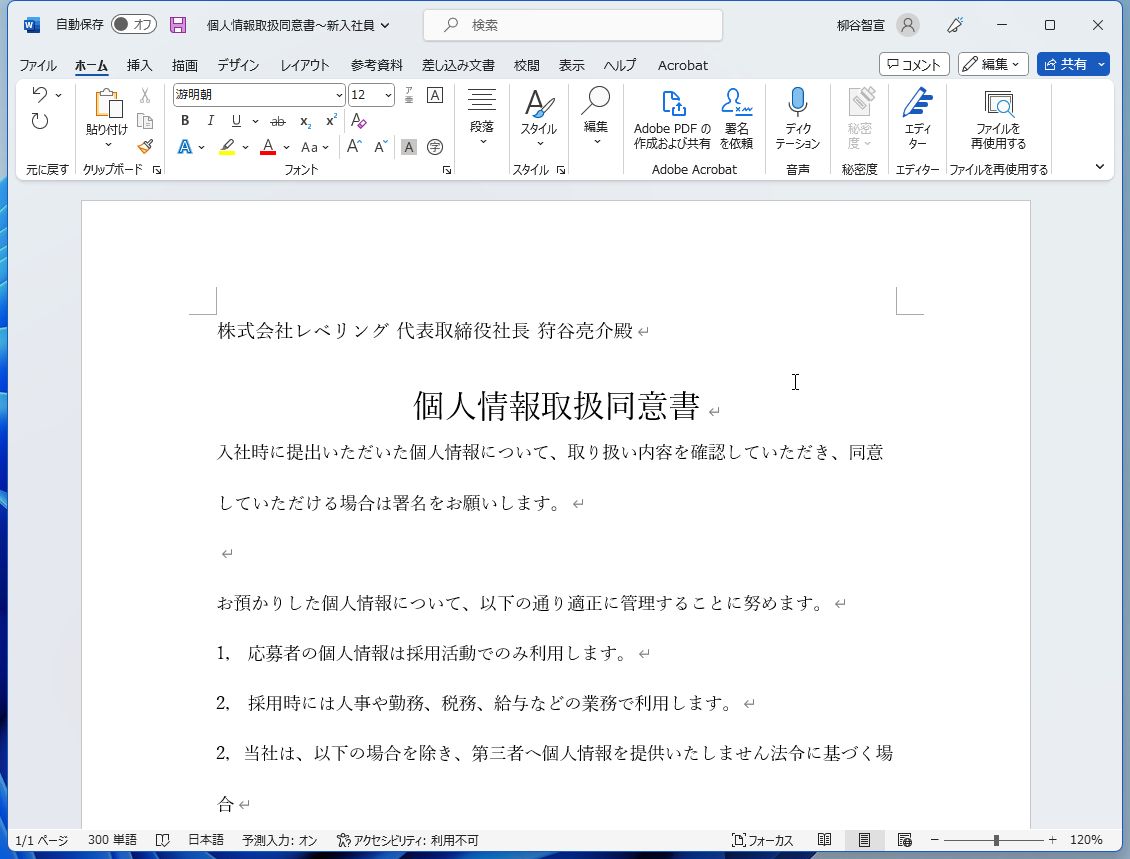
Task: Open the 校閲 ribbon tab
Action: (526, 65)
